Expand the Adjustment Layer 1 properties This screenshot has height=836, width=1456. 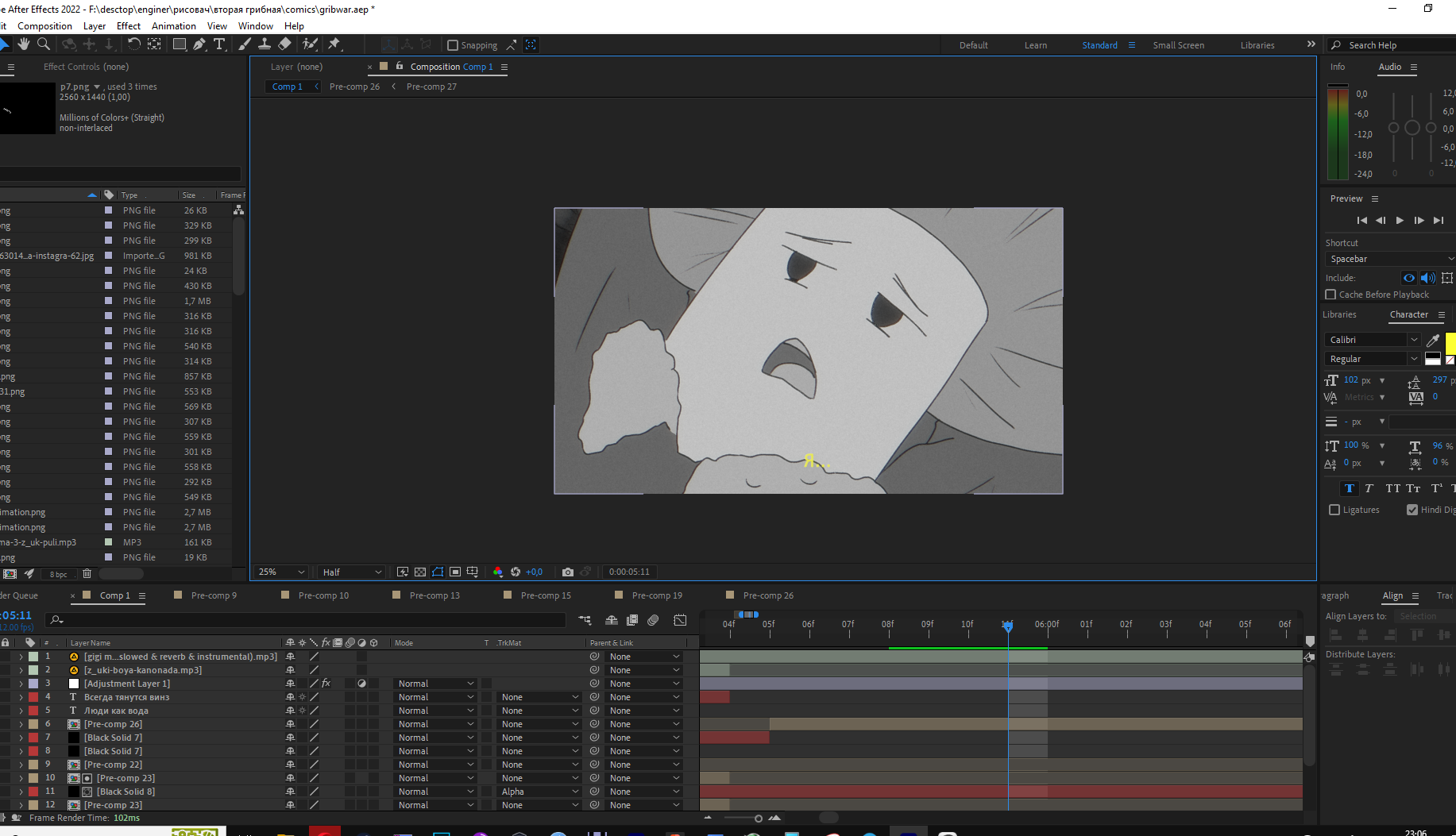click(x=21, y=684)
